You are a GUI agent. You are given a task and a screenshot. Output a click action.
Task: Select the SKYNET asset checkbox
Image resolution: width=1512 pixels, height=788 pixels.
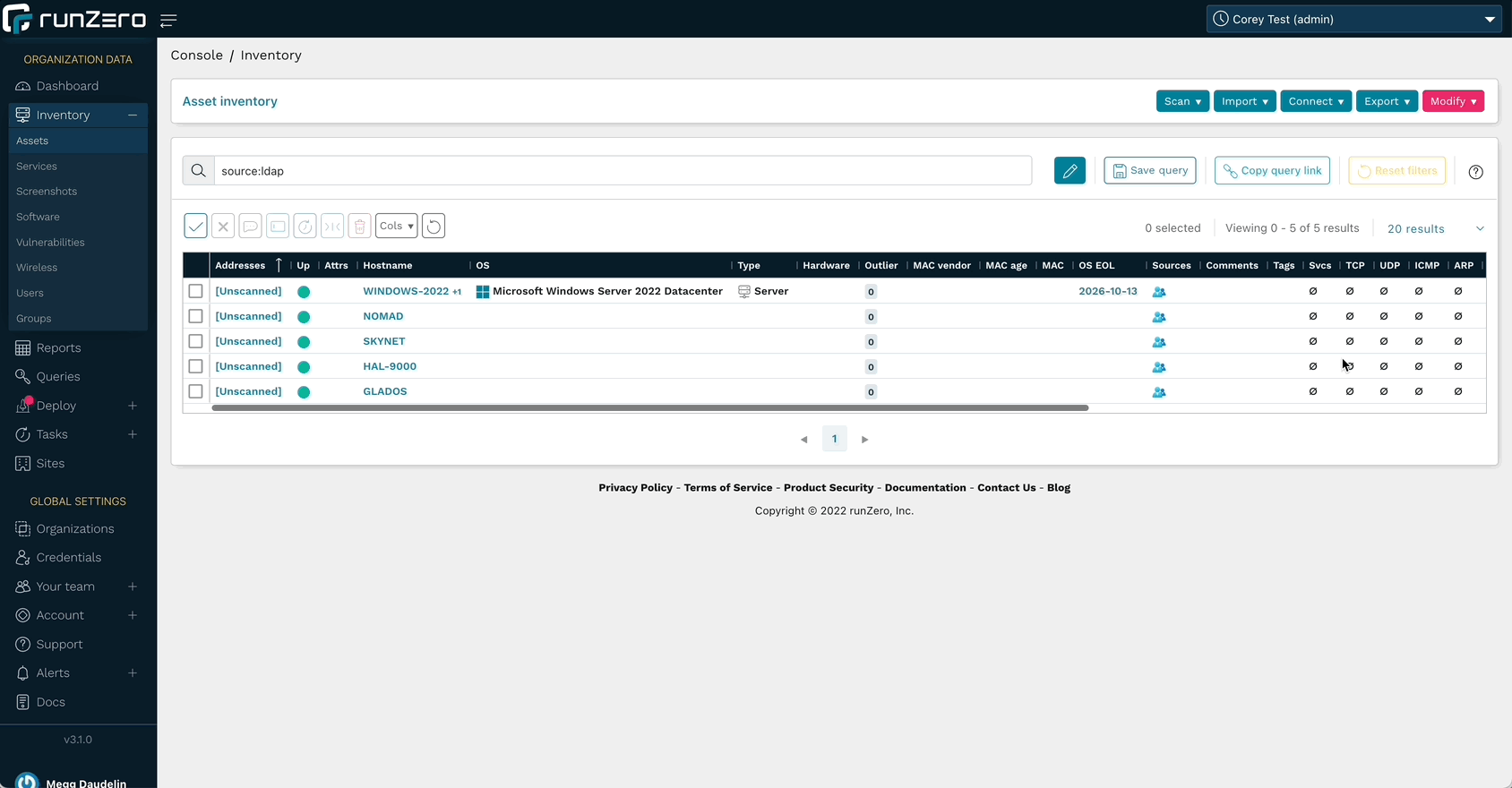(195, 341)
